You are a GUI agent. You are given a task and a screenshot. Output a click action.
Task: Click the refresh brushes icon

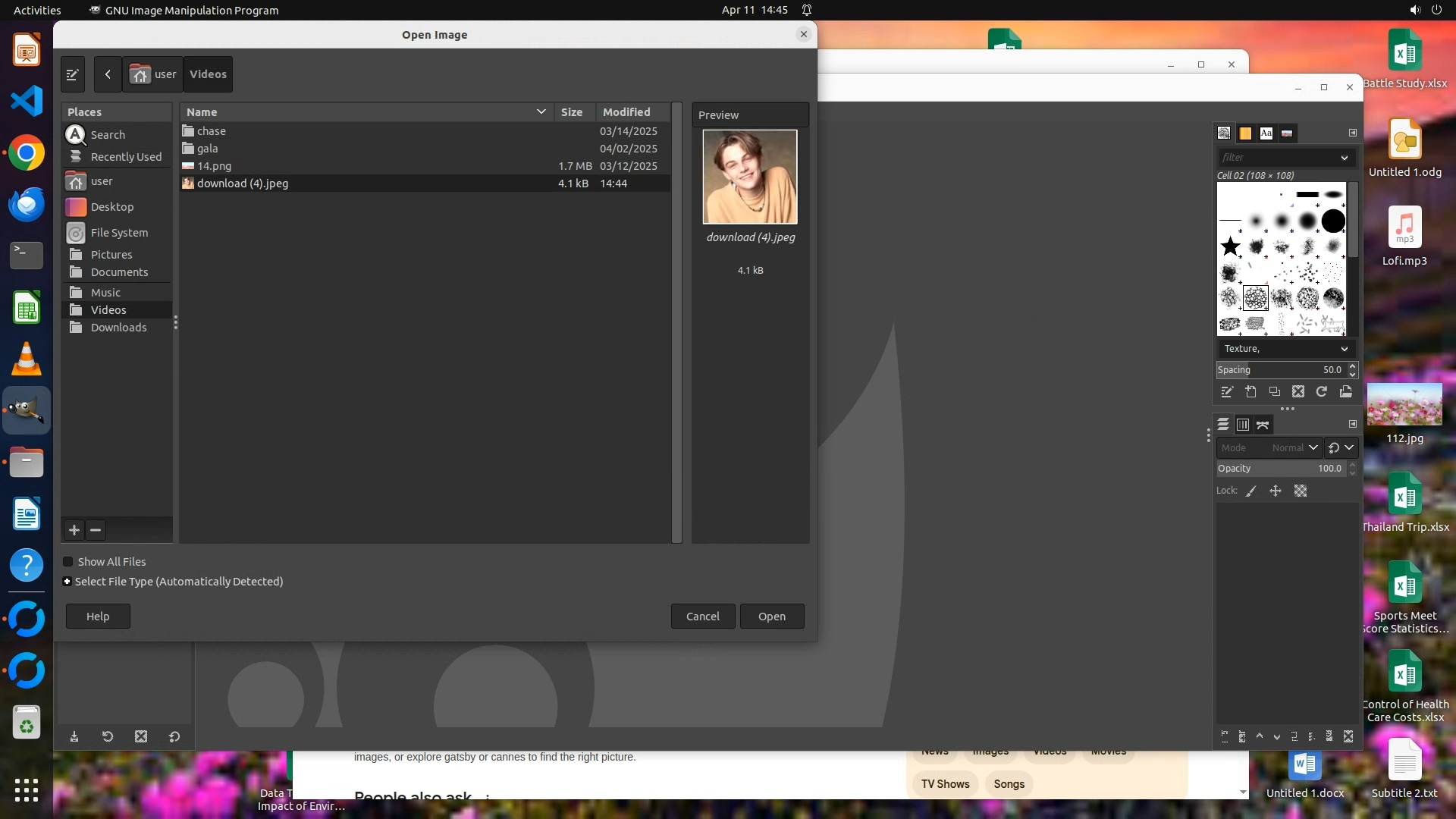point(1322,392)
